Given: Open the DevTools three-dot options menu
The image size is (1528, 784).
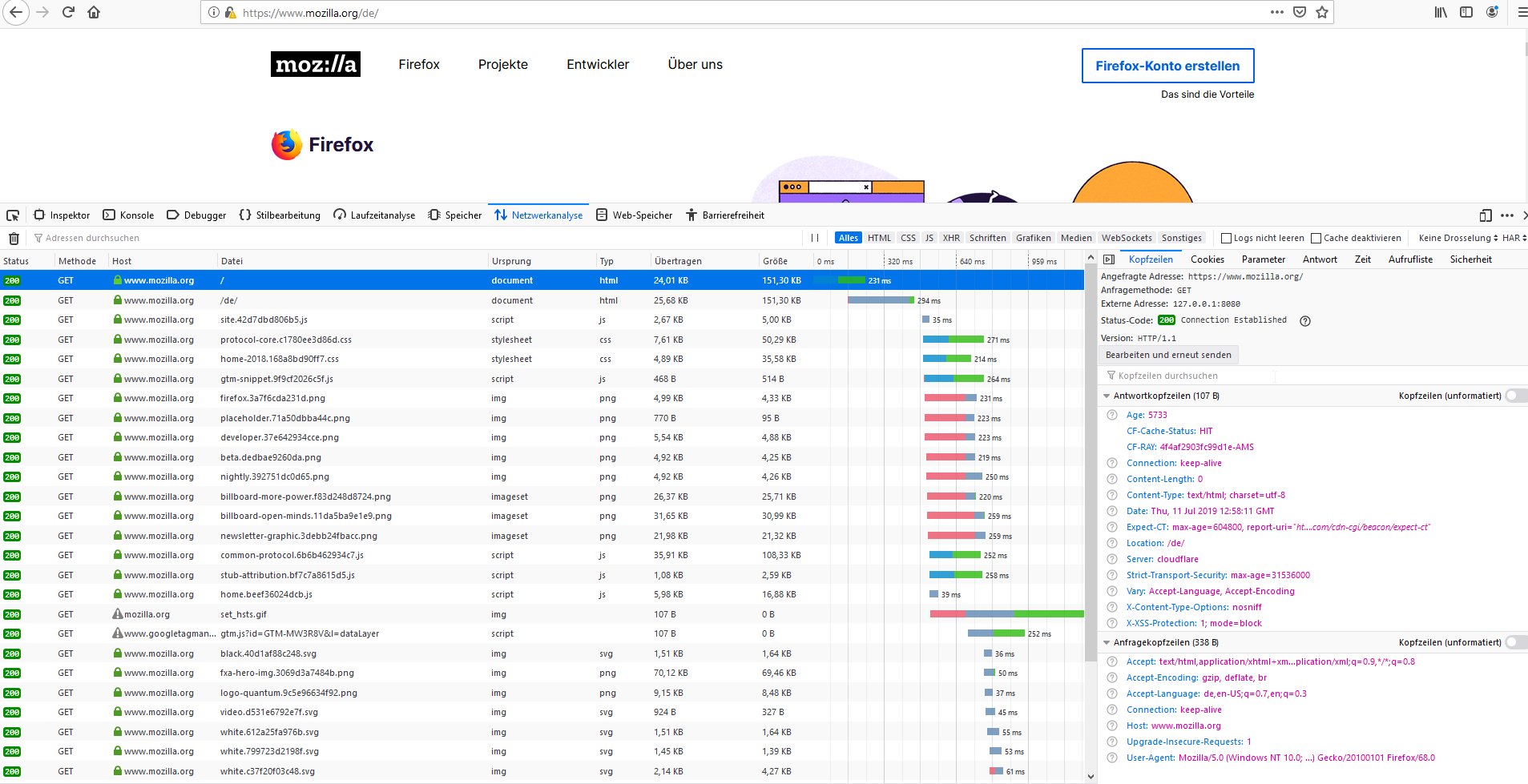Looking at the screenshot, I should click(x=1507, y=215).
